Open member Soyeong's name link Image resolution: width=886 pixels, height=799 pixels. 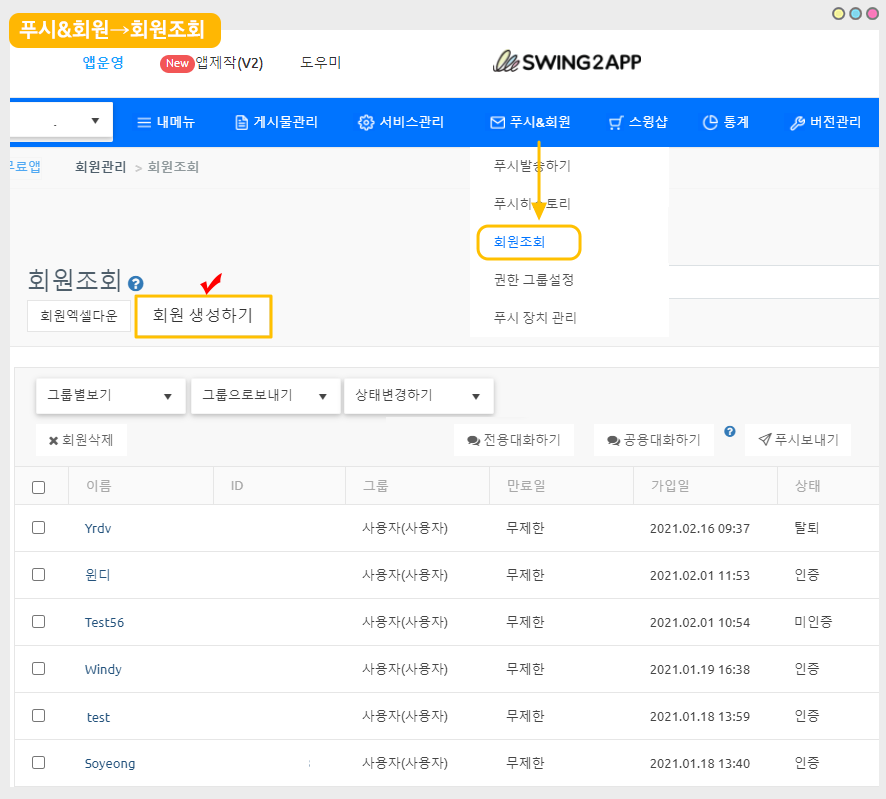[110, 763]
